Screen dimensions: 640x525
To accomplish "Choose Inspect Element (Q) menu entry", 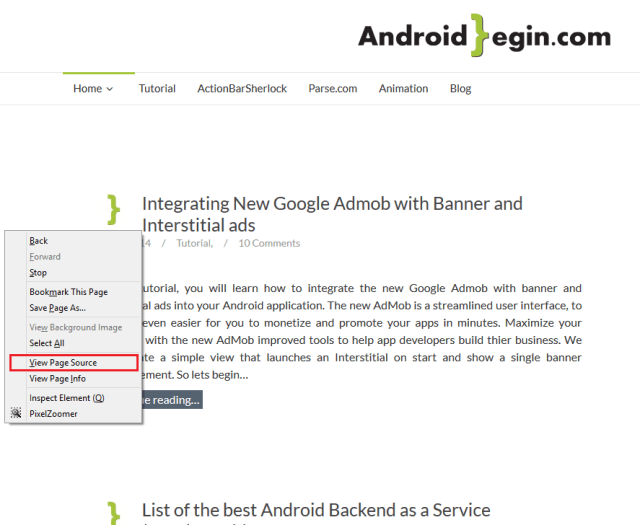I will coord(75,398).
